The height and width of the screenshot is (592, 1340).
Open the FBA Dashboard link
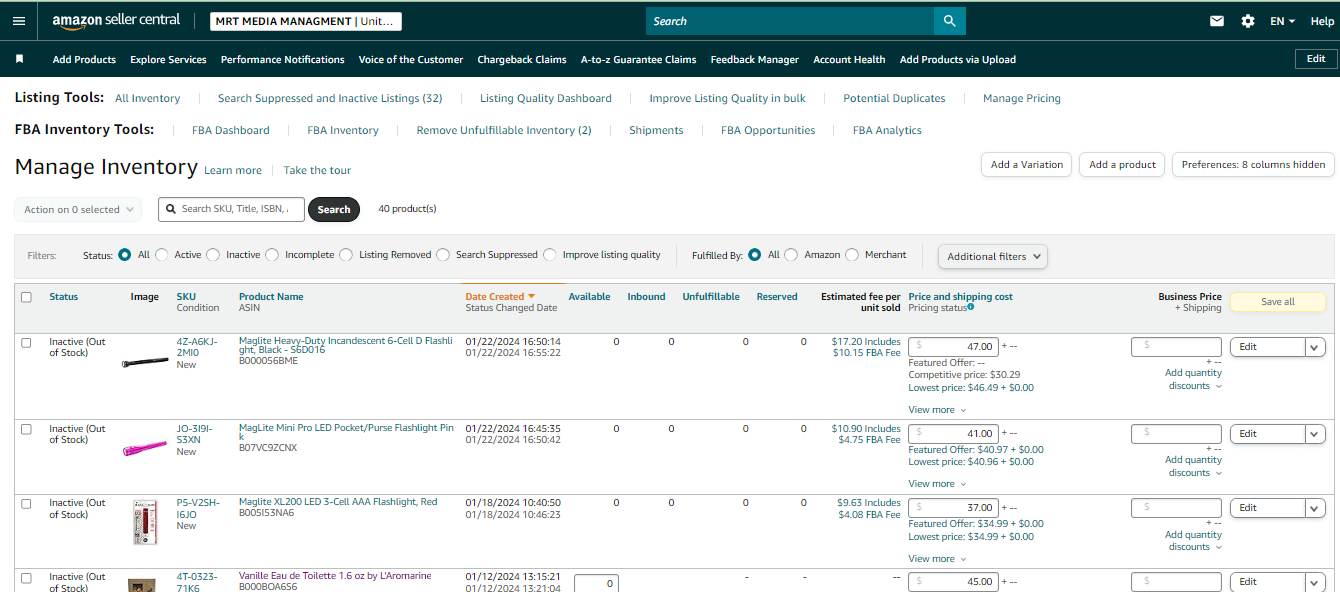pos(231,130)
